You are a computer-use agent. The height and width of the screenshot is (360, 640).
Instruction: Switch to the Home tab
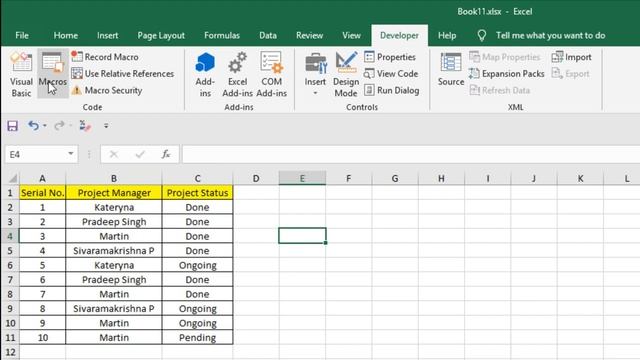65,36
